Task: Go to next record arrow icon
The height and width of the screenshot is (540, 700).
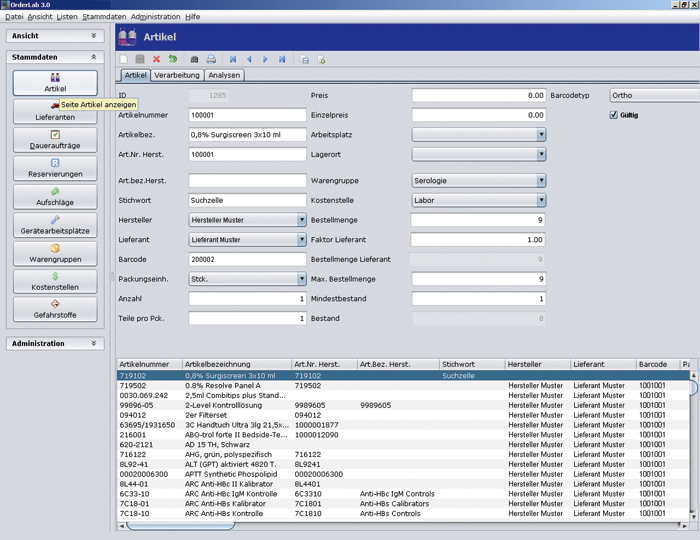Action: (x=265, y=60)
